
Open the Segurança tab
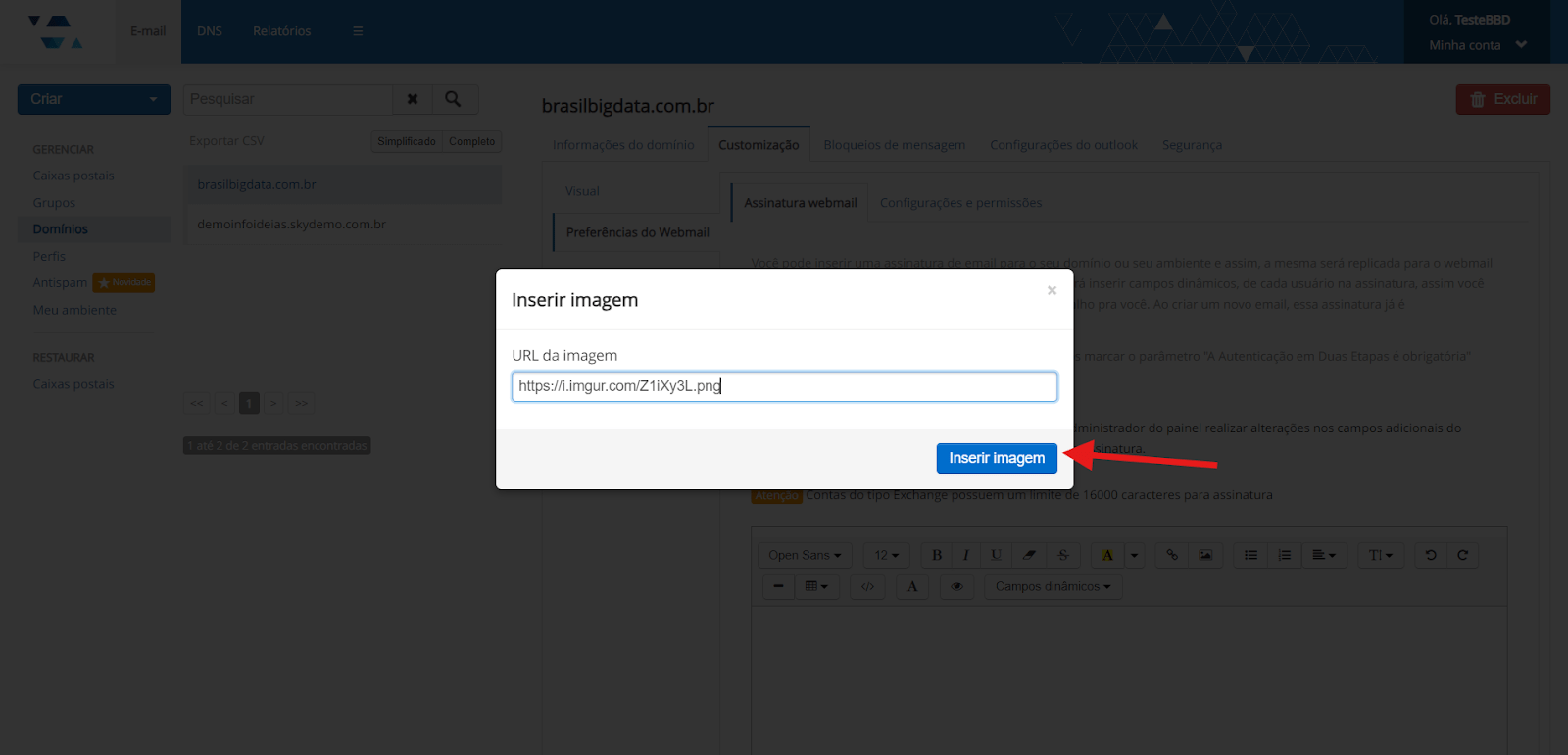point(1192,145)
